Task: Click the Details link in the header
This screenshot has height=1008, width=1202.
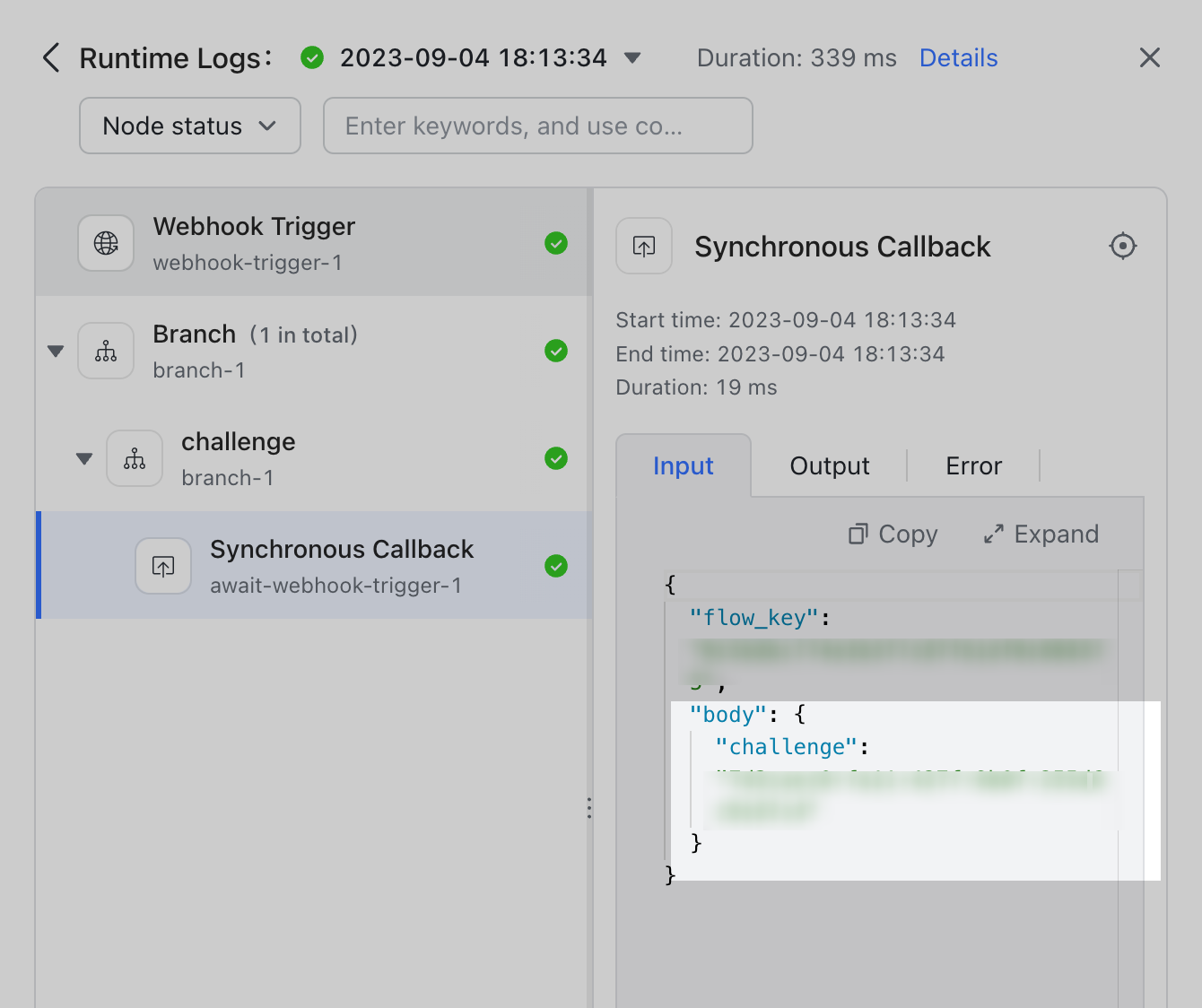Action: [x=958, y=57]
